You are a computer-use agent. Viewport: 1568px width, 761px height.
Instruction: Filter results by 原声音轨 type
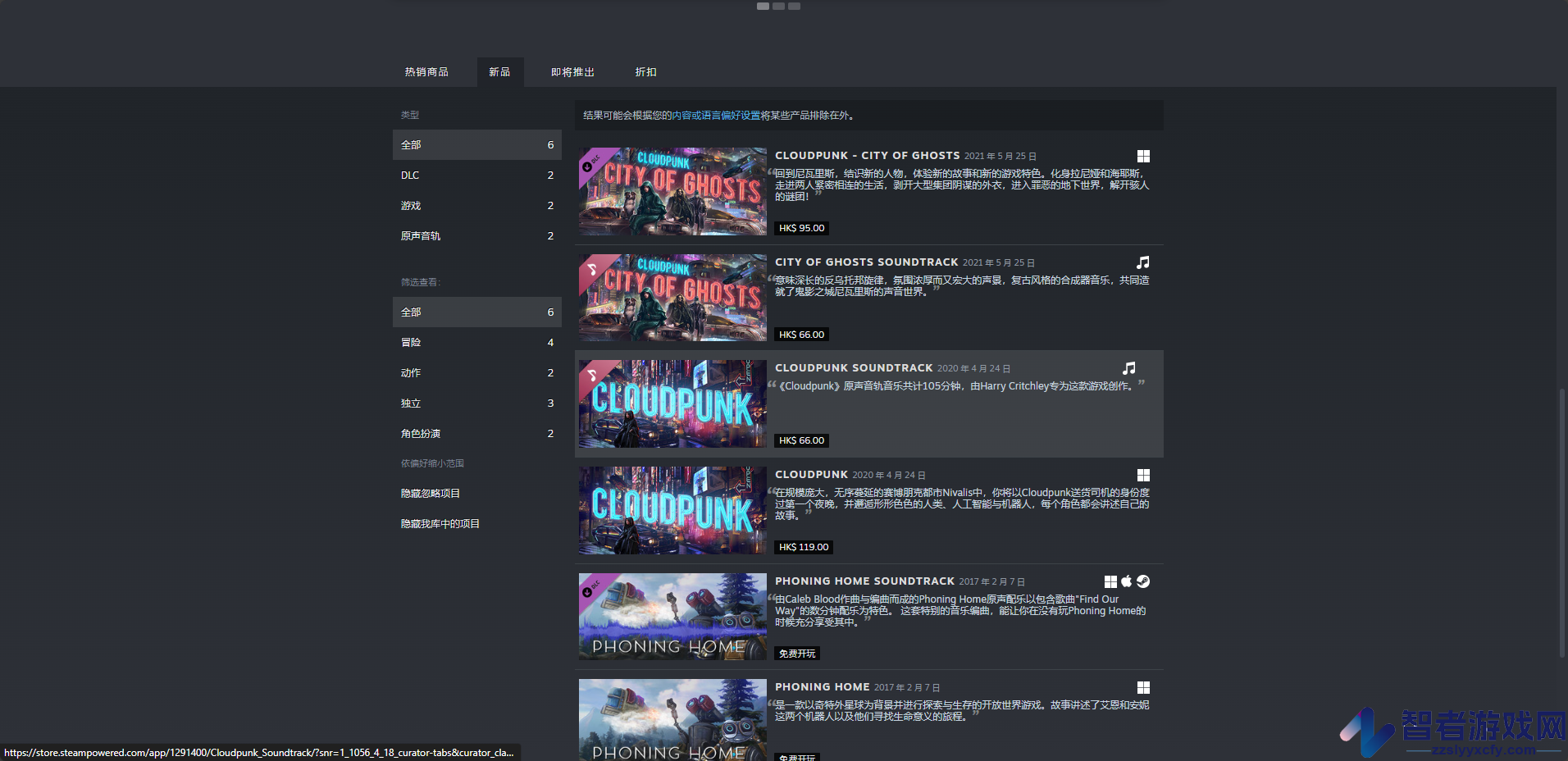point(477,236)
